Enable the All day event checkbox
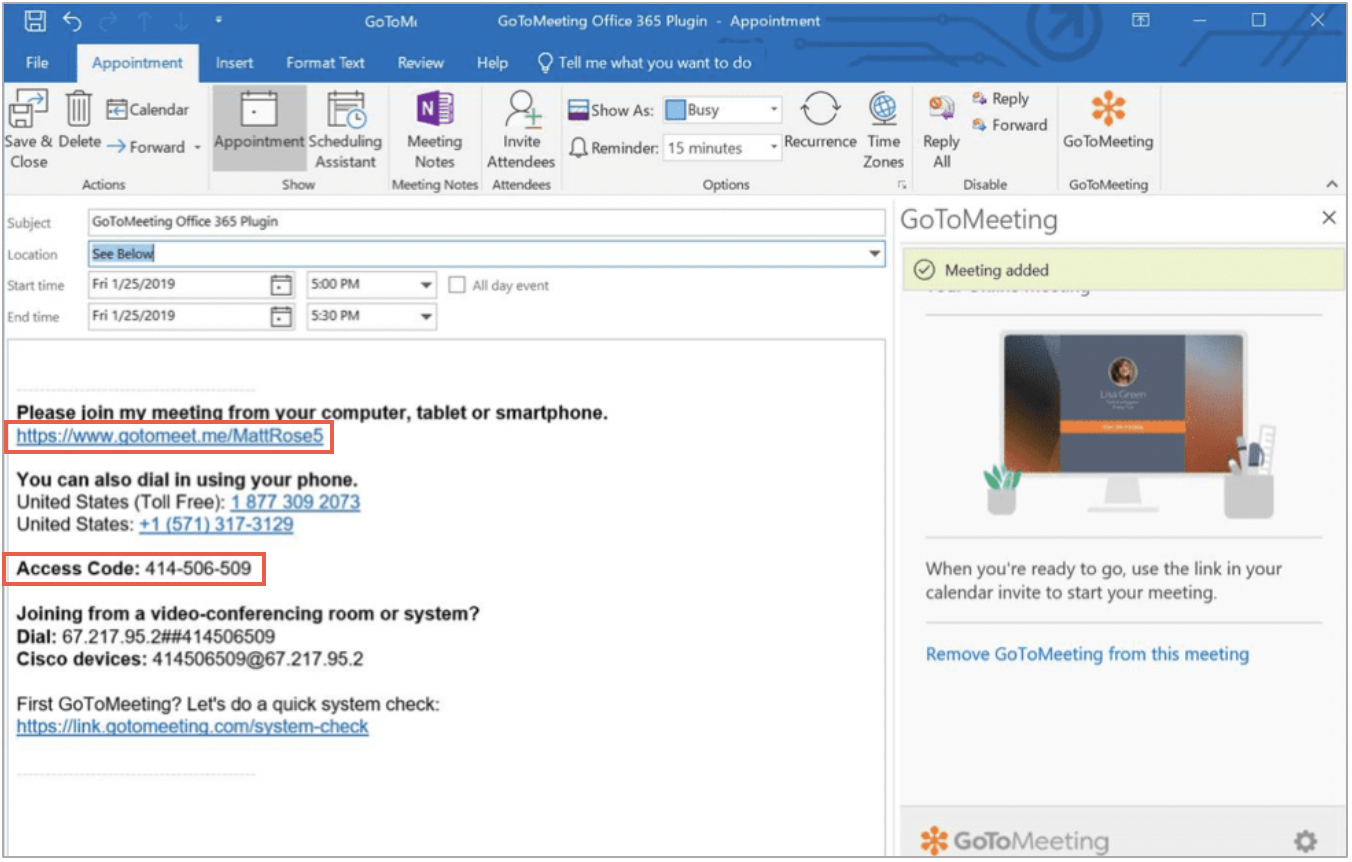 pos(458,285)
